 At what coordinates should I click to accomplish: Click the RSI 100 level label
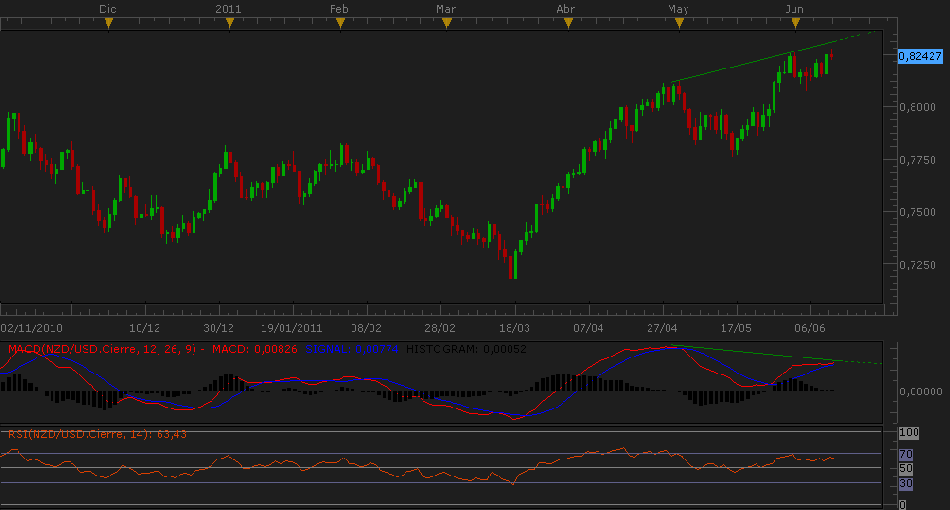coord(908,433)
